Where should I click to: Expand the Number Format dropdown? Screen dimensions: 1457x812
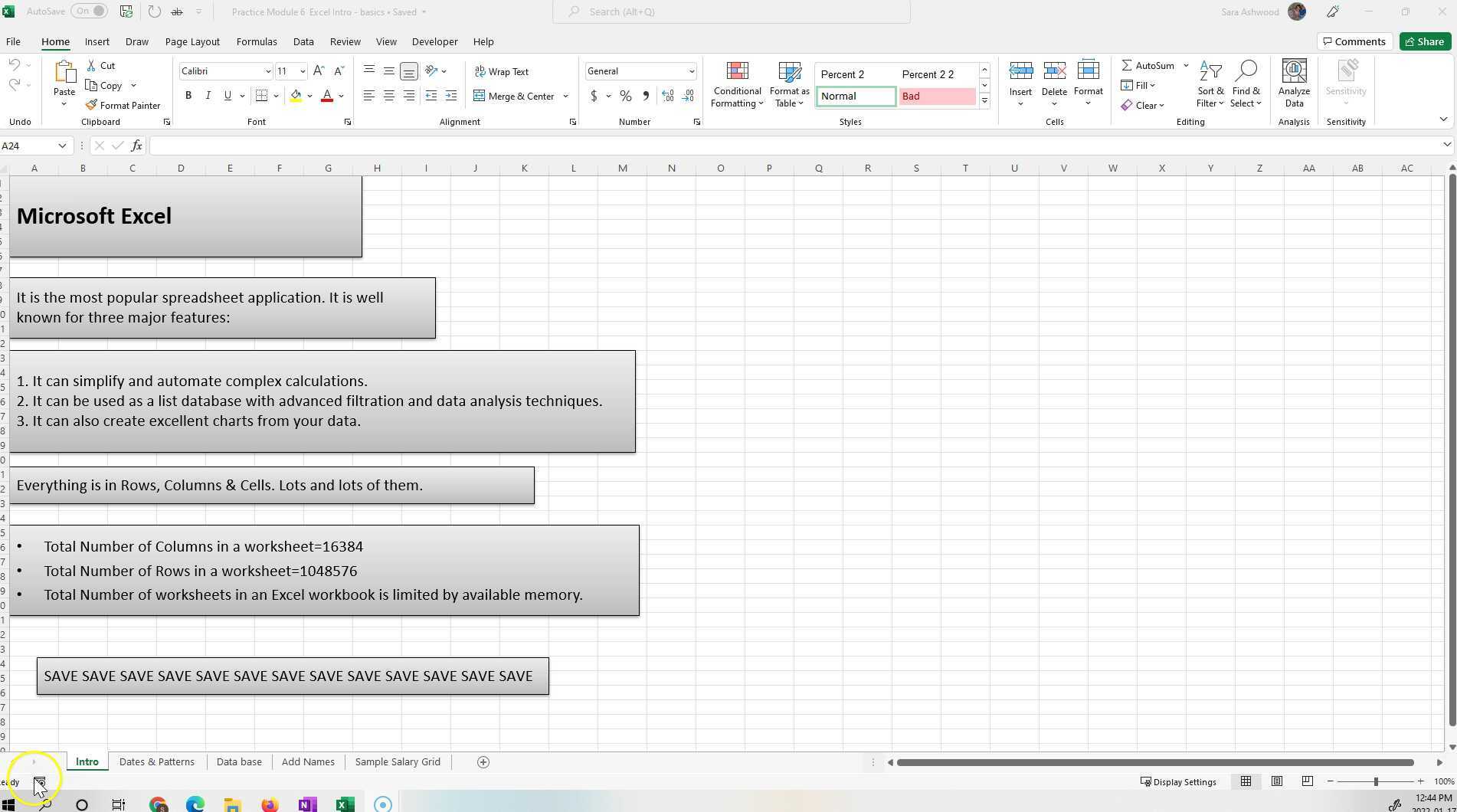(x=691, y=70)
